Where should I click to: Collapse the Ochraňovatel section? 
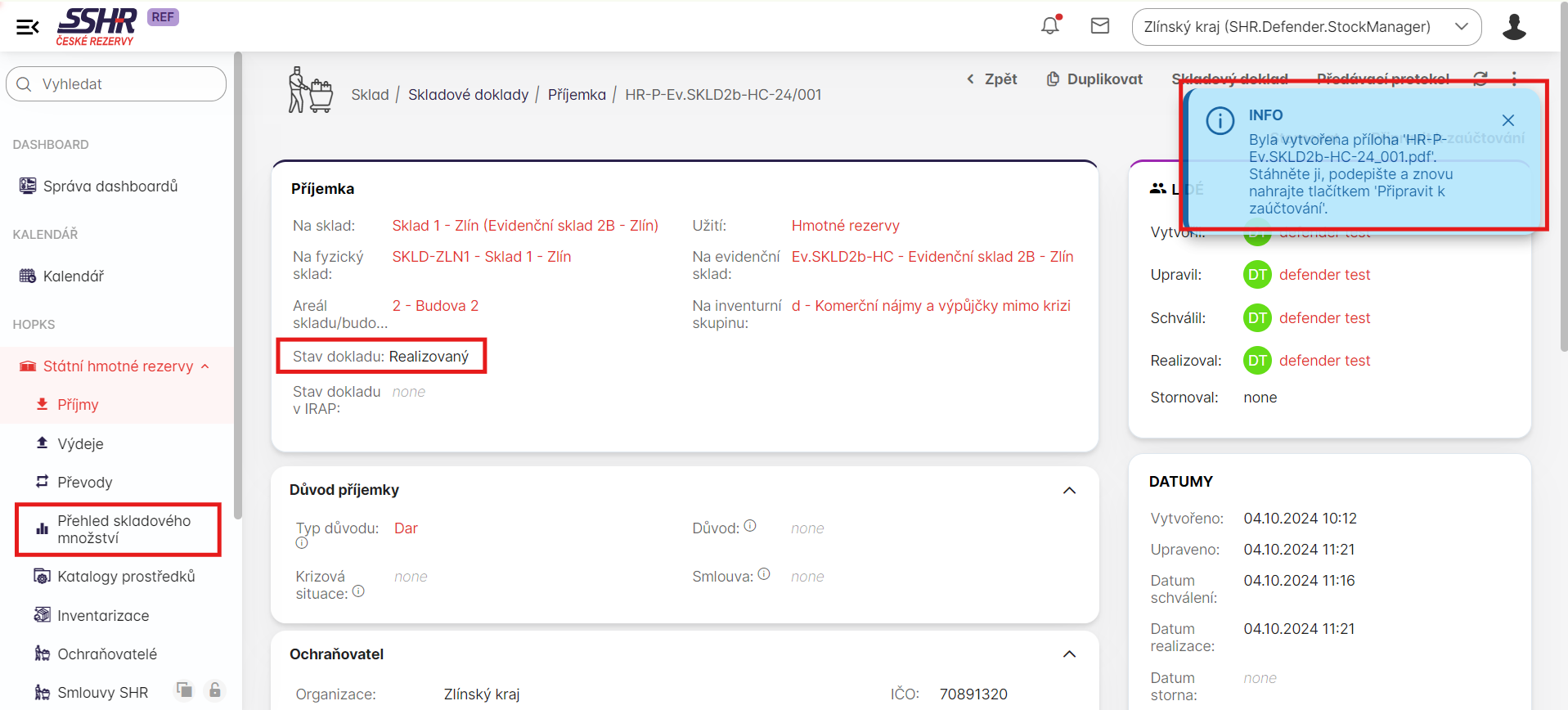[1069, 654]
